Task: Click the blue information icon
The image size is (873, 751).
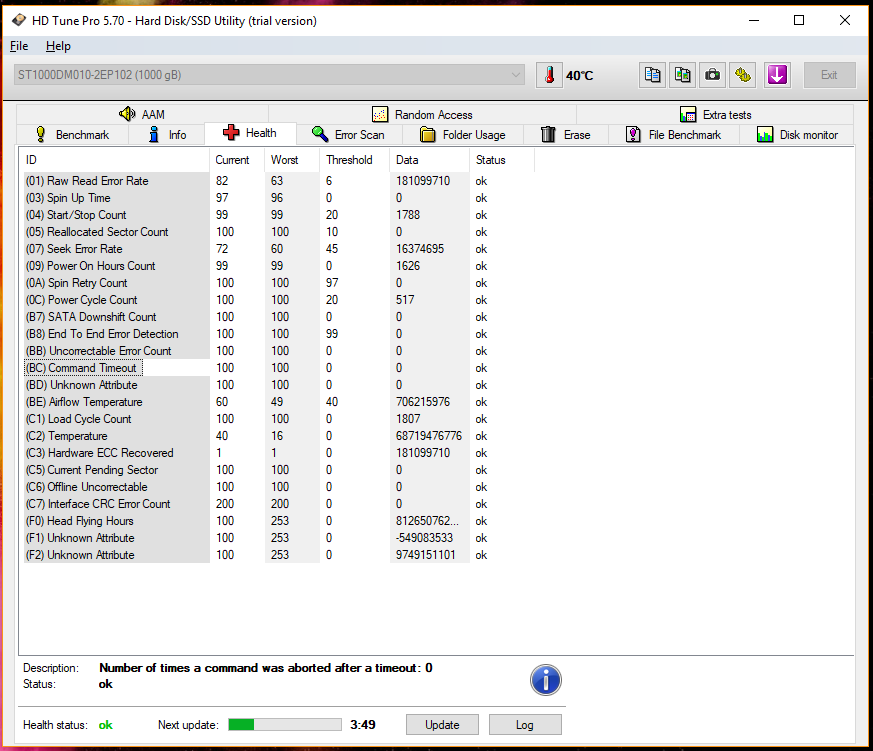Action: click(546, 680)
